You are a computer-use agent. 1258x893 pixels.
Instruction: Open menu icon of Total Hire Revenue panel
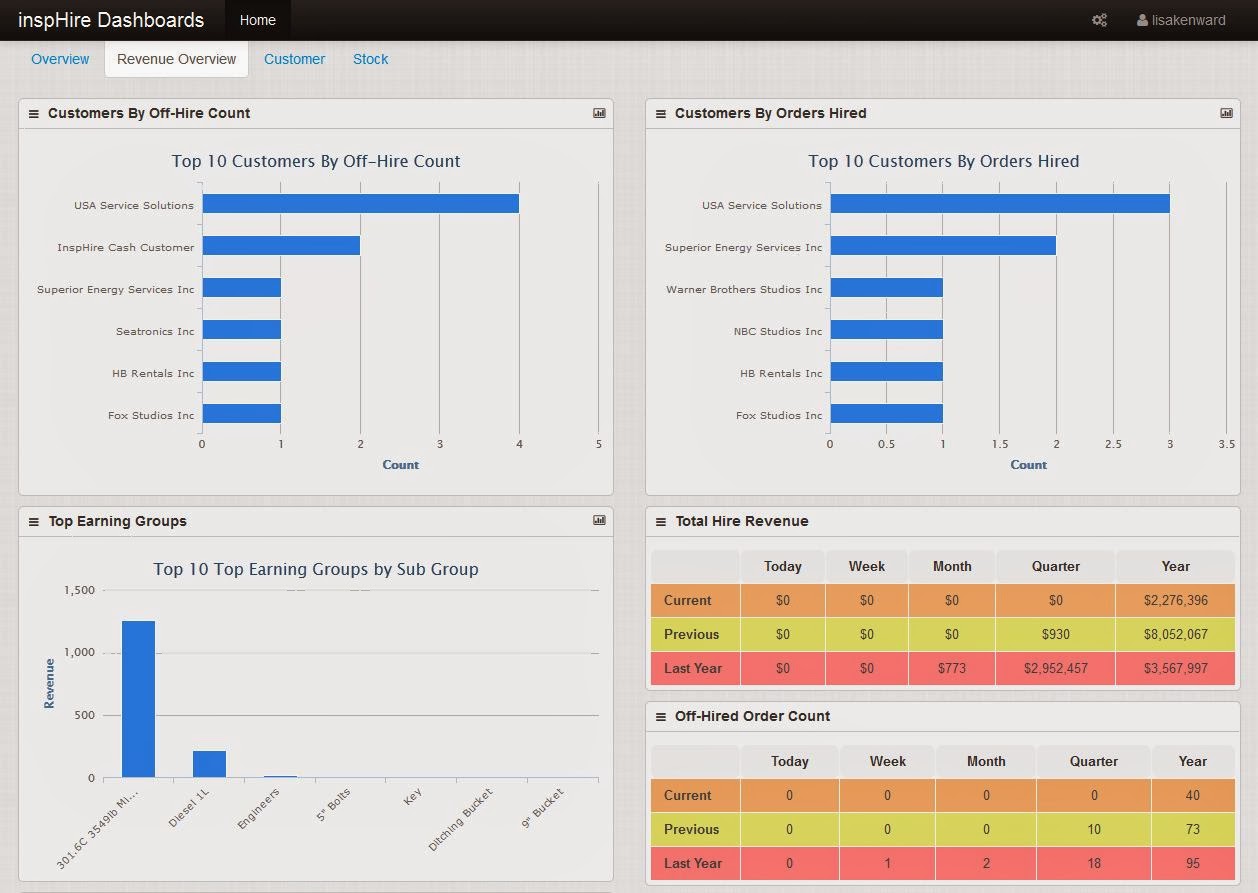660,522
